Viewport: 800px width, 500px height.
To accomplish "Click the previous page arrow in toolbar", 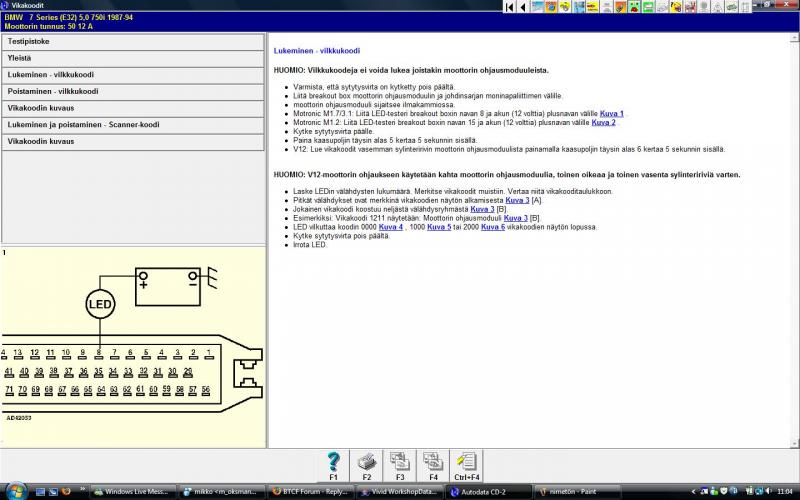I will pyautogui.click(x=524, y=7).
